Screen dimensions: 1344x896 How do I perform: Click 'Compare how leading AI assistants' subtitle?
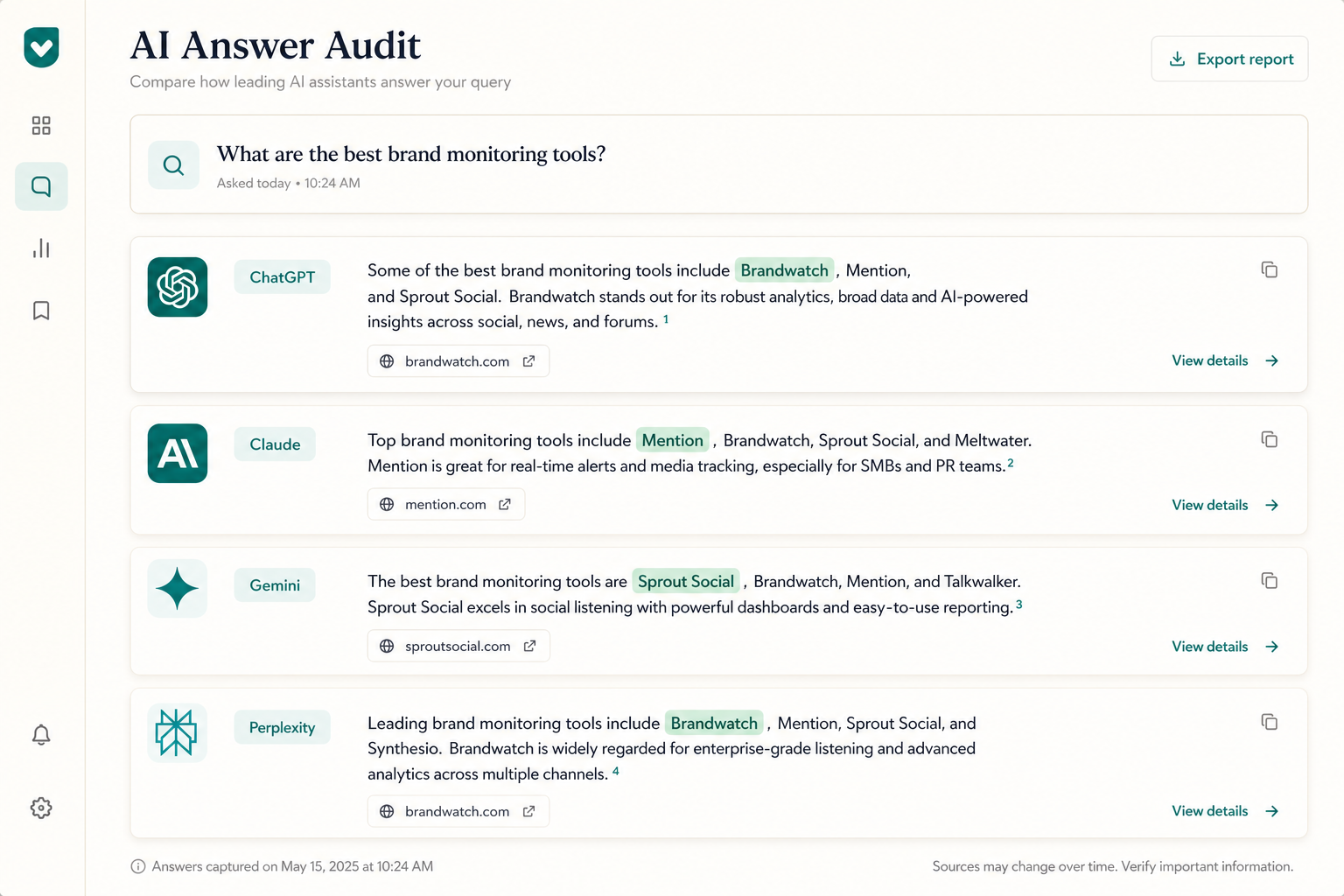(x=320, y=81)
